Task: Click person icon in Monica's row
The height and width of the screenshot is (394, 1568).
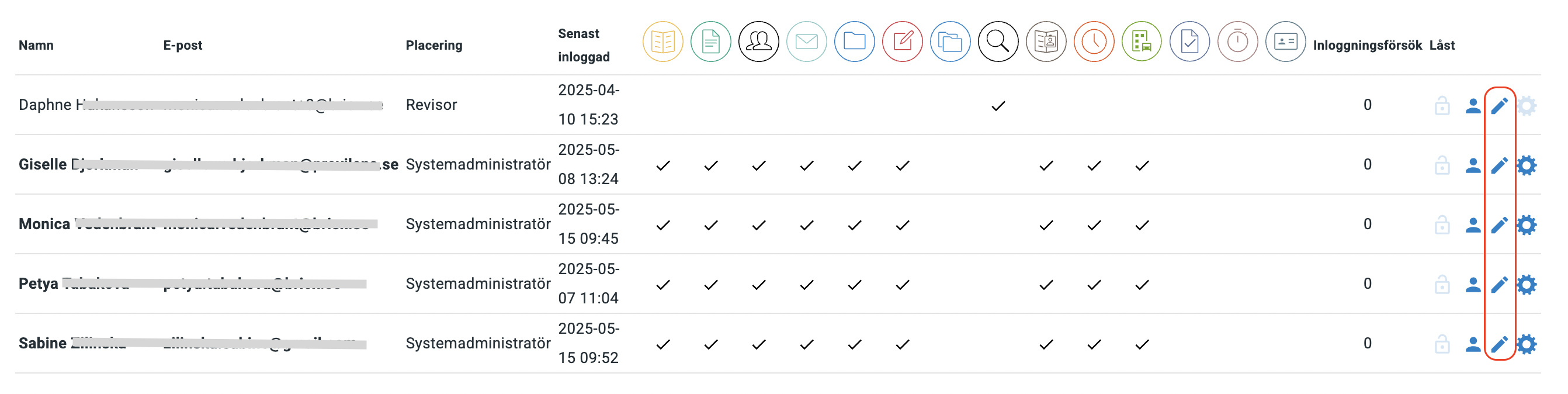Action: [1473, 225]
